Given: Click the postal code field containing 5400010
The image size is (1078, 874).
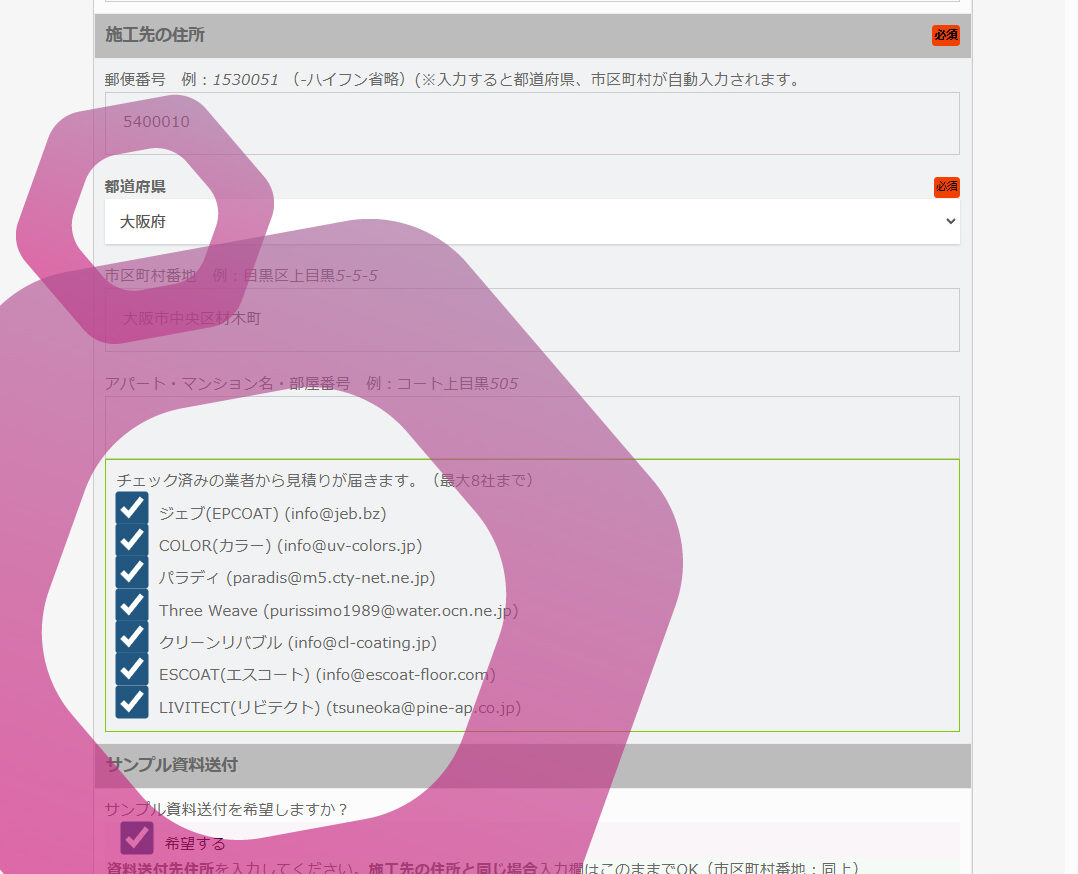Looking at the screenshot, I should point(532,123).
